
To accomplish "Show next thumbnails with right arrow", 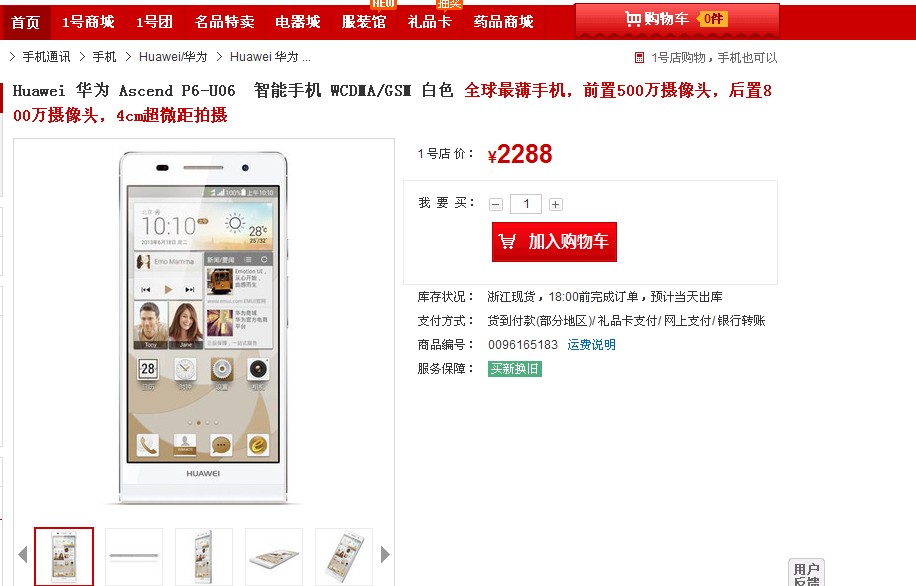I will coord(385,554).
